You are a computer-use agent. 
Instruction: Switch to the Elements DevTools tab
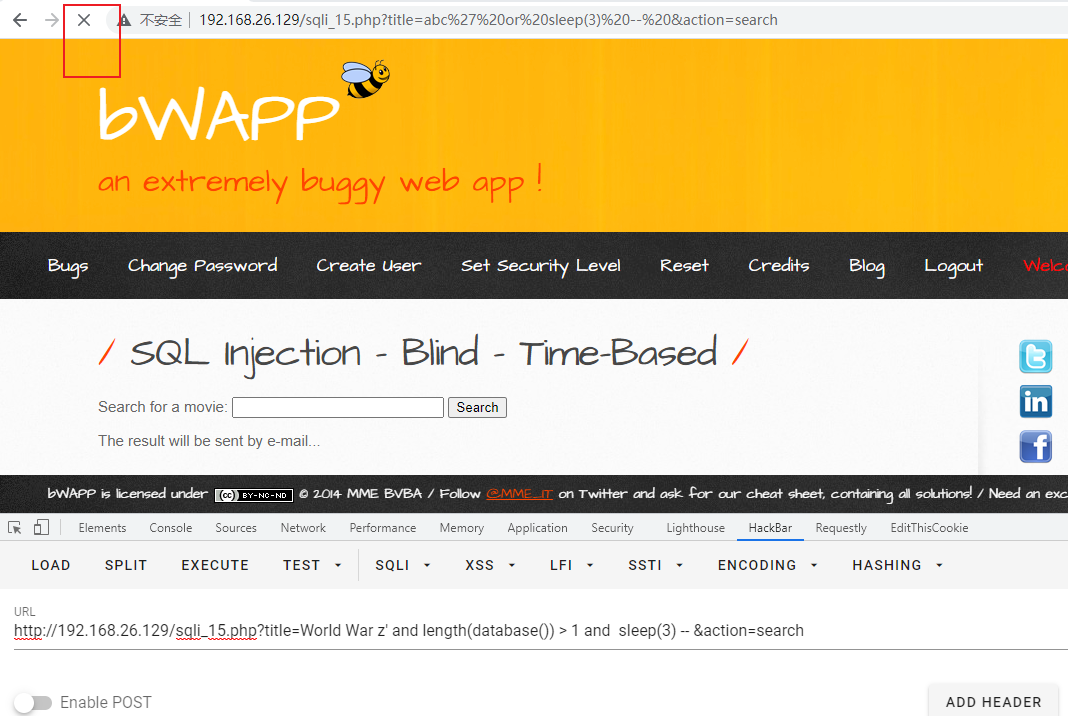point(102,528)
